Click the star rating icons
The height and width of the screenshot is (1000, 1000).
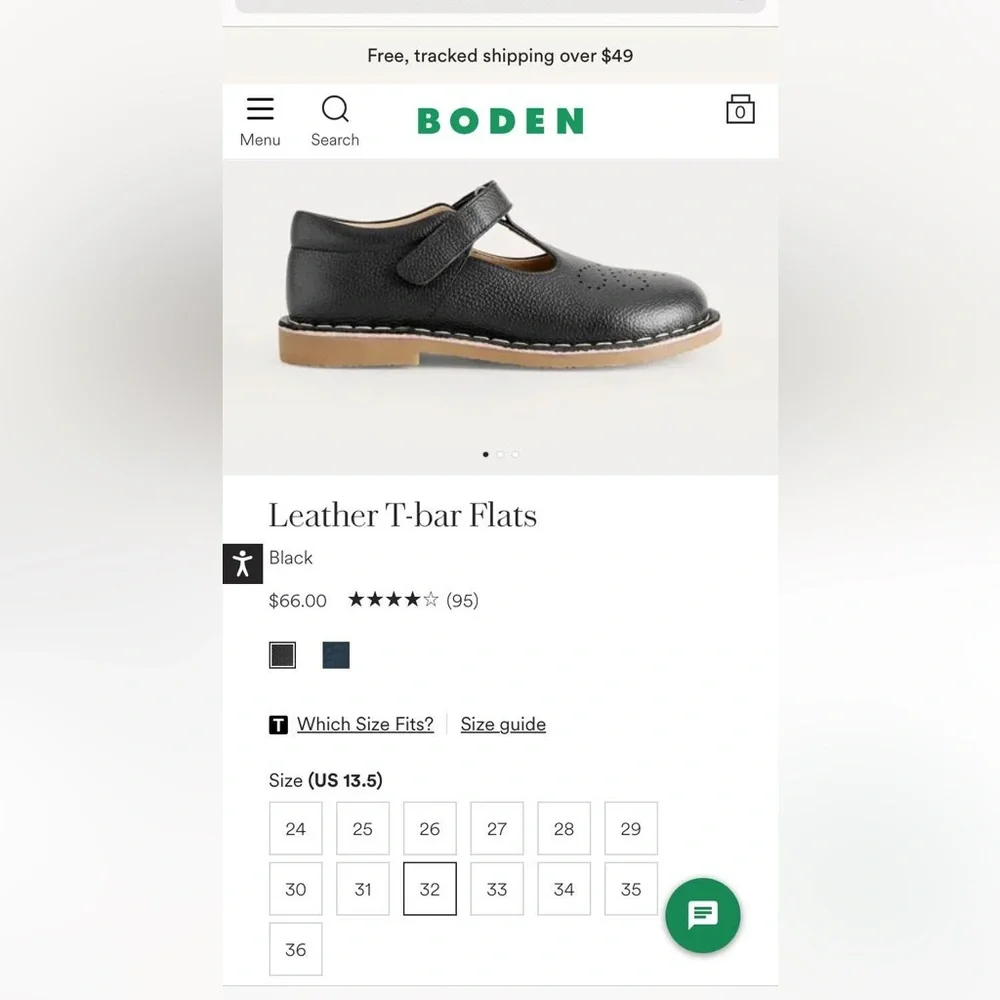point(393,600)
